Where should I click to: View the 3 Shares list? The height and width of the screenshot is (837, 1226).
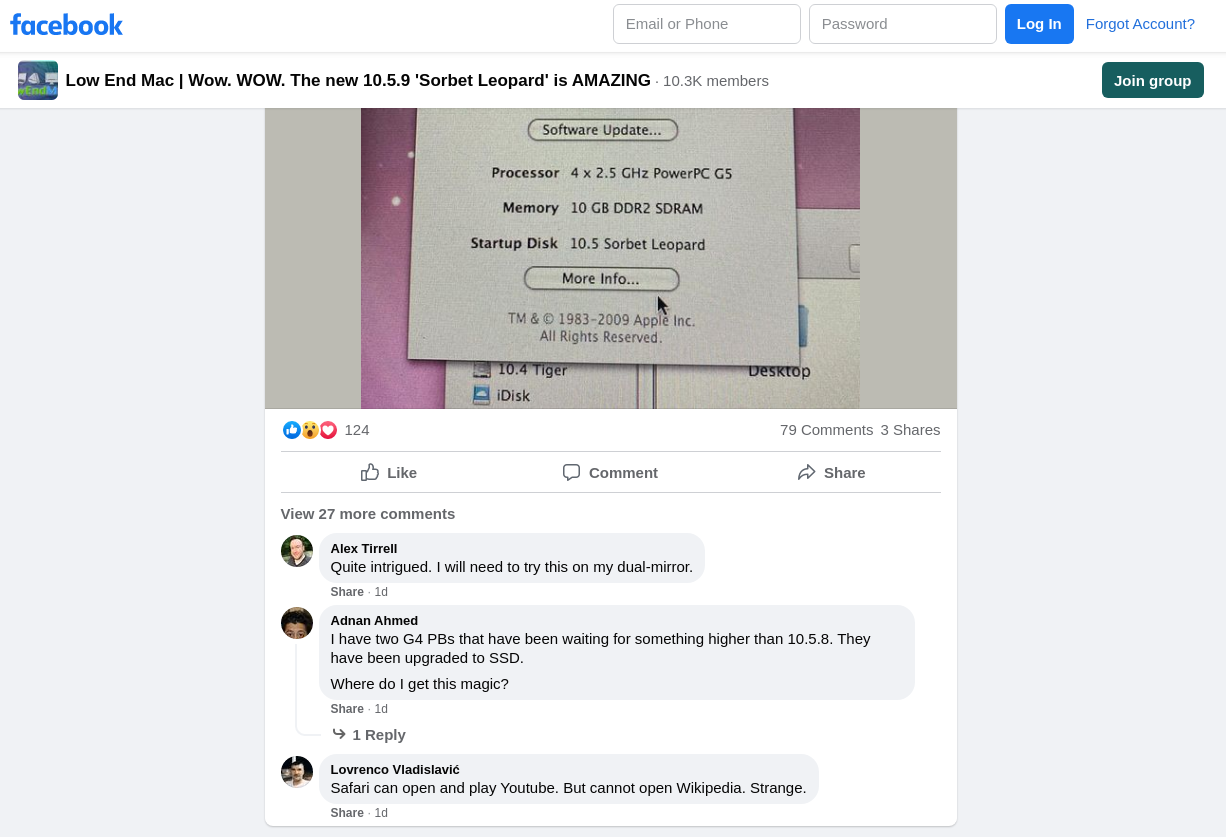pyautogui.click(x=910, y=430)
